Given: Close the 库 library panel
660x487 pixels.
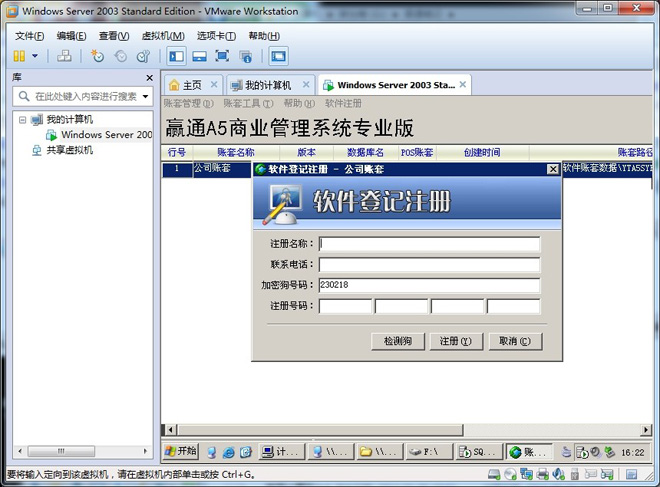Looking at the screenshot, I should (149, 78).
